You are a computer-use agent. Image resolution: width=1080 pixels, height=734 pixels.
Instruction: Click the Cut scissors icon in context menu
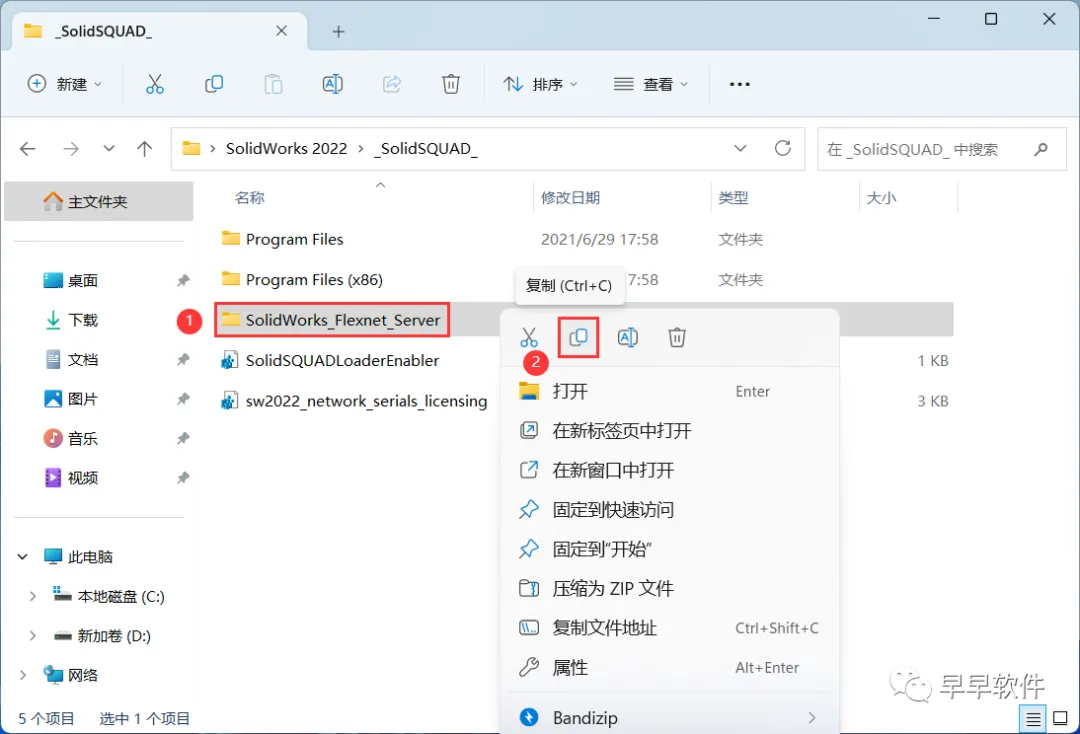point(529,337)
